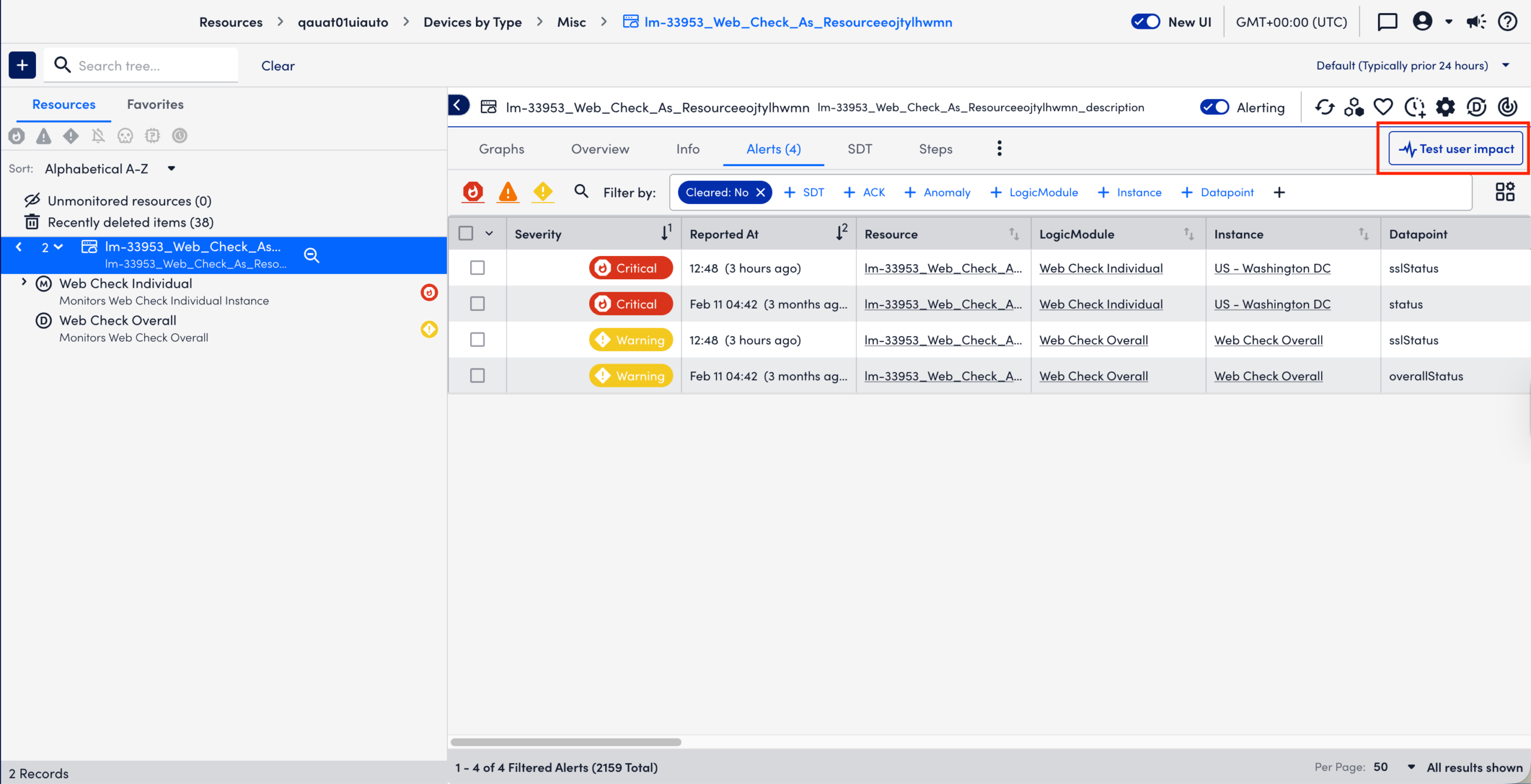Add the Anomaly filter
The height and width of the screenshot is (784, 1531).
pyautogui.click(x=937, y=192)
